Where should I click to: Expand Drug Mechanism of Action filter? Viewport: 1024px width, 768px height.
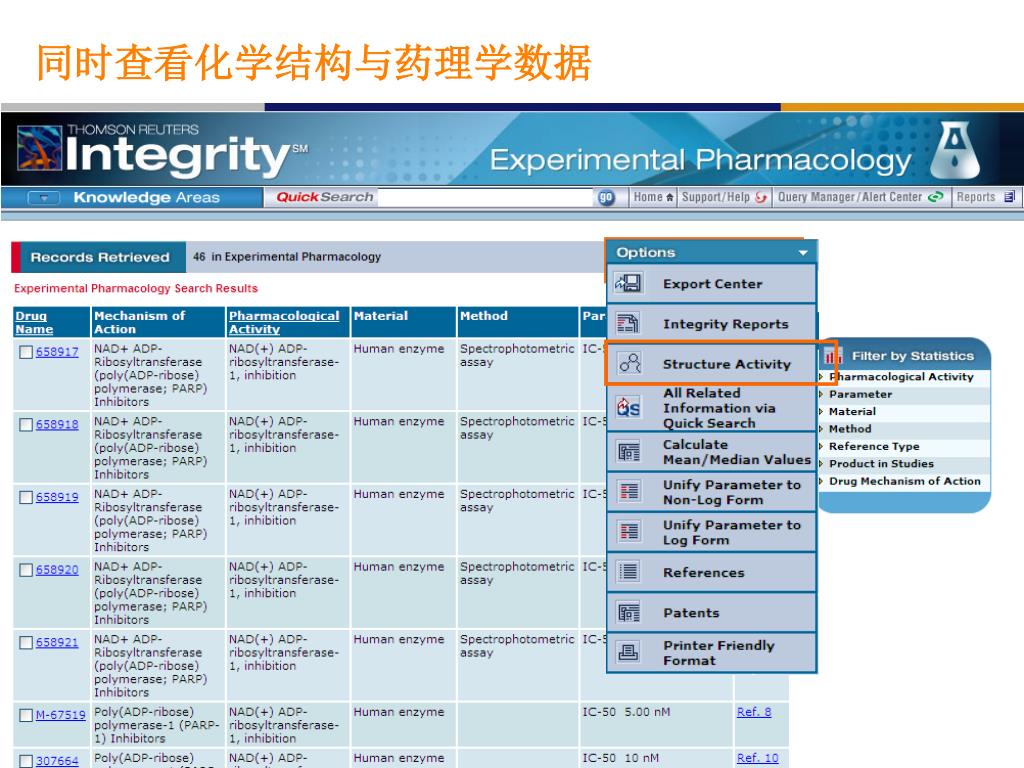pos(820,481)
